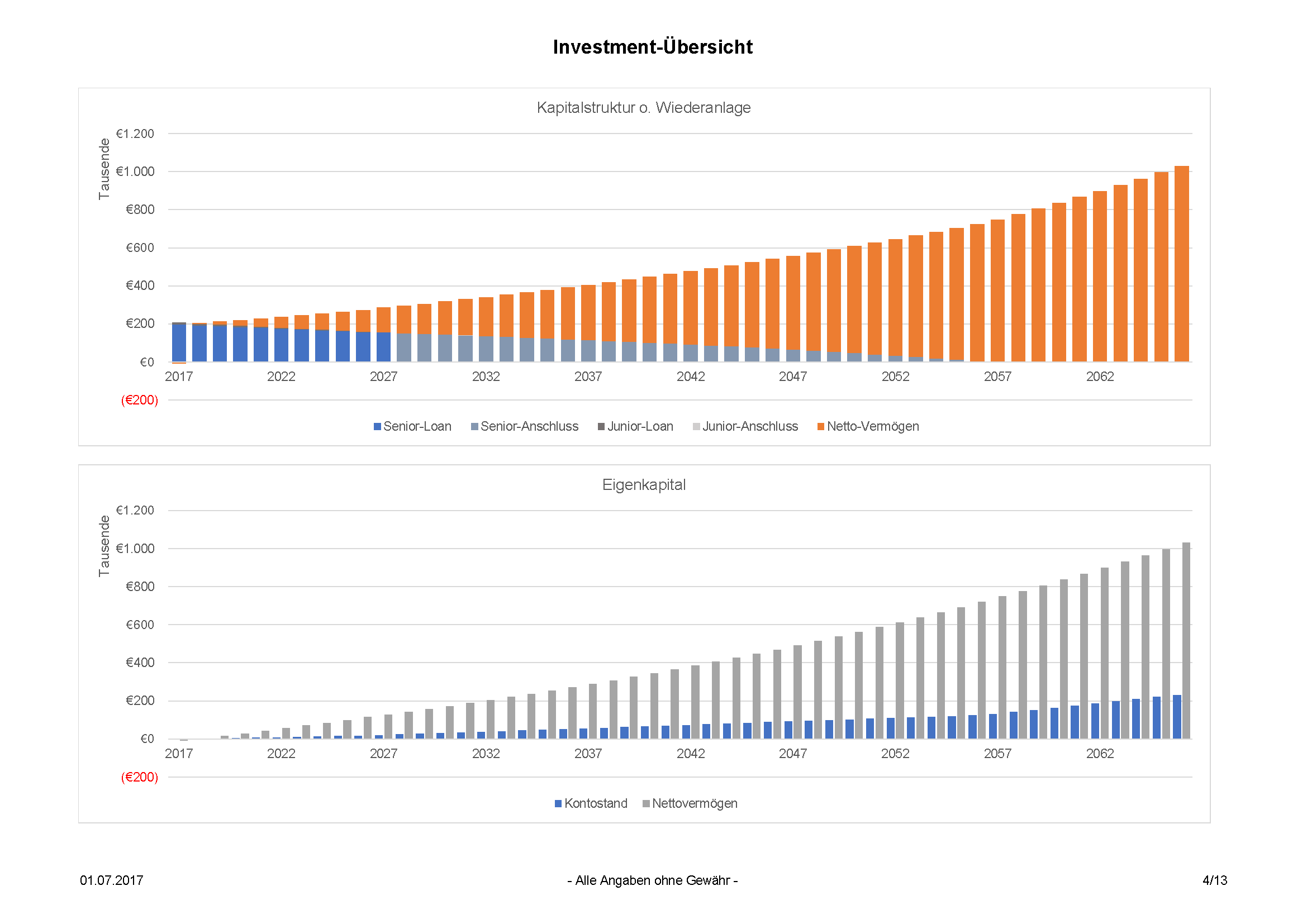Click the 2022 year label in Kapitalstruktur chart

coord(281,377)
